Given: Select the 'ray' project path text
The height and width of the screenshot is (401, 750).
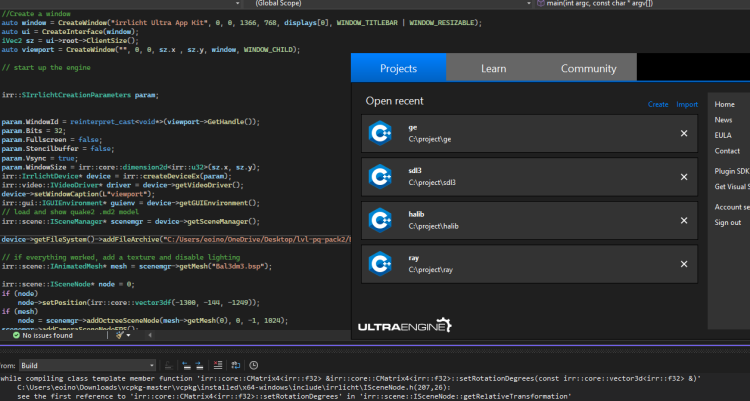Looking at the screenshot, I should [430, 270].
